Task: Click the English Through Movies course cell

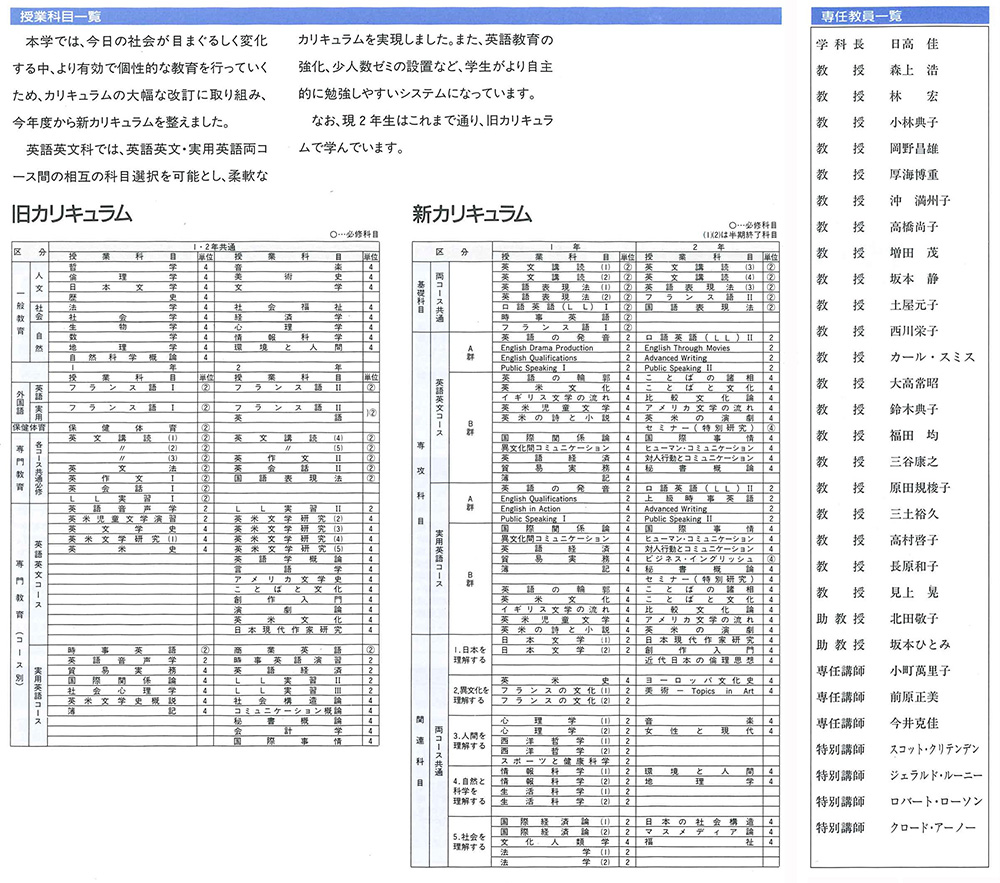Action: click(687, 348)
